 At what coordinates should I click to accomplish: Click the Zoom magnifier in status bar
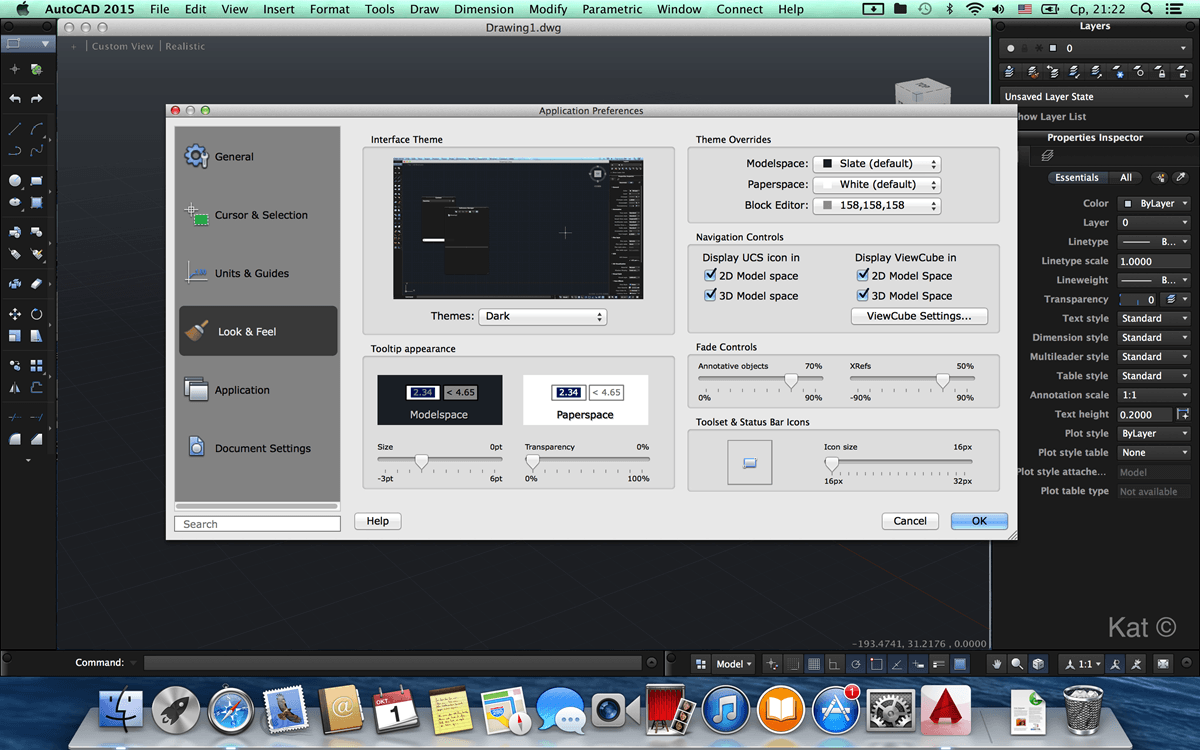click(x=1017, y=663)
